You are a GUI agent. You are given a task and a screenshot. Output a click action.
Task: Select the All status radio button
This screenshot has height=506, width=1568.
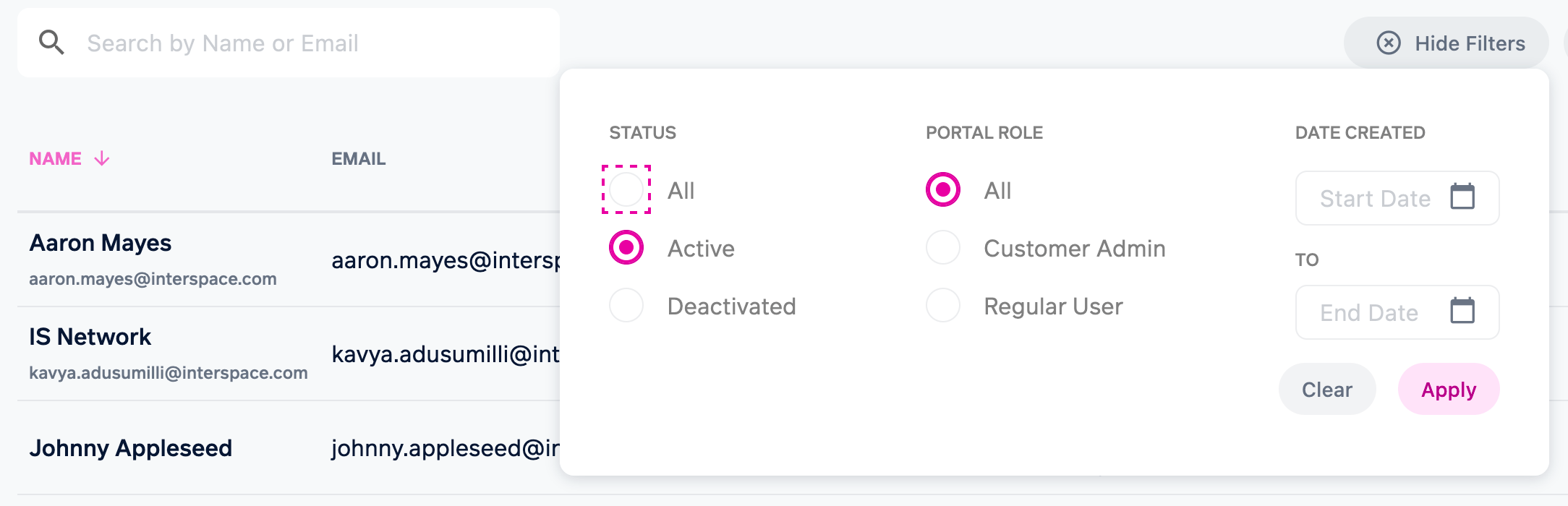click(626, 190)
